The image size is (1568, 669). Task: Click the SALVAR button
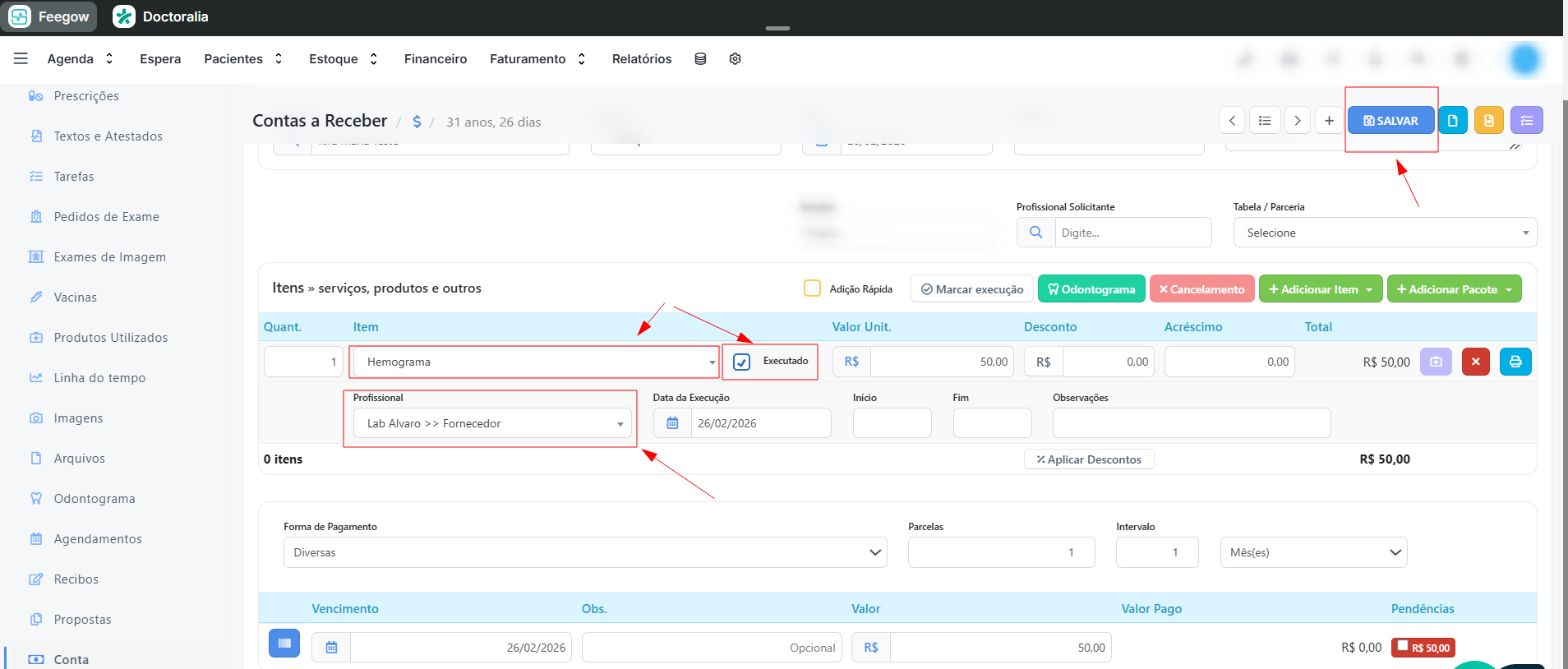pos(1390,121)
